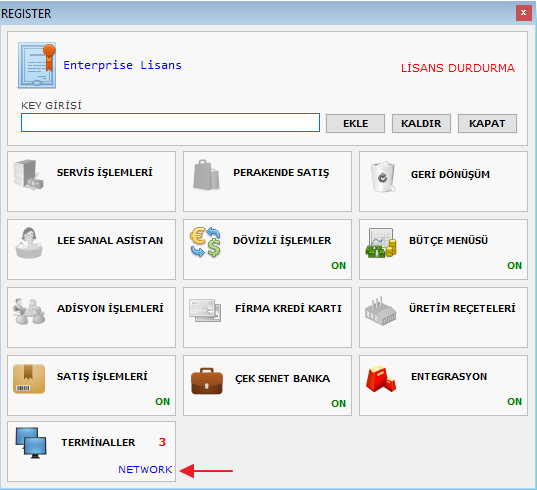Open the Adisyon İşlemleri module tile

(x=91, y=317)
